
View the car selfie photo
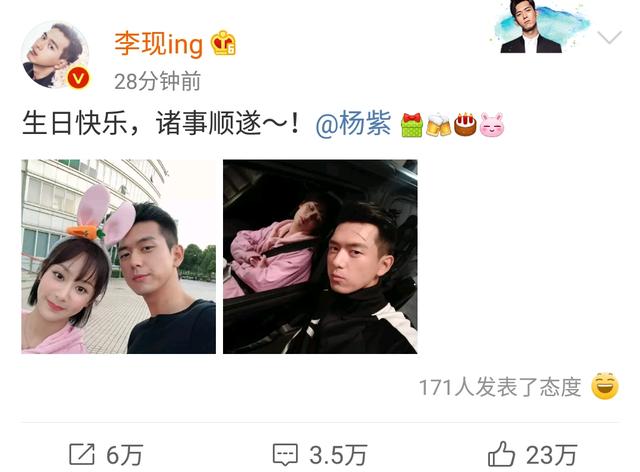[320, 256]
